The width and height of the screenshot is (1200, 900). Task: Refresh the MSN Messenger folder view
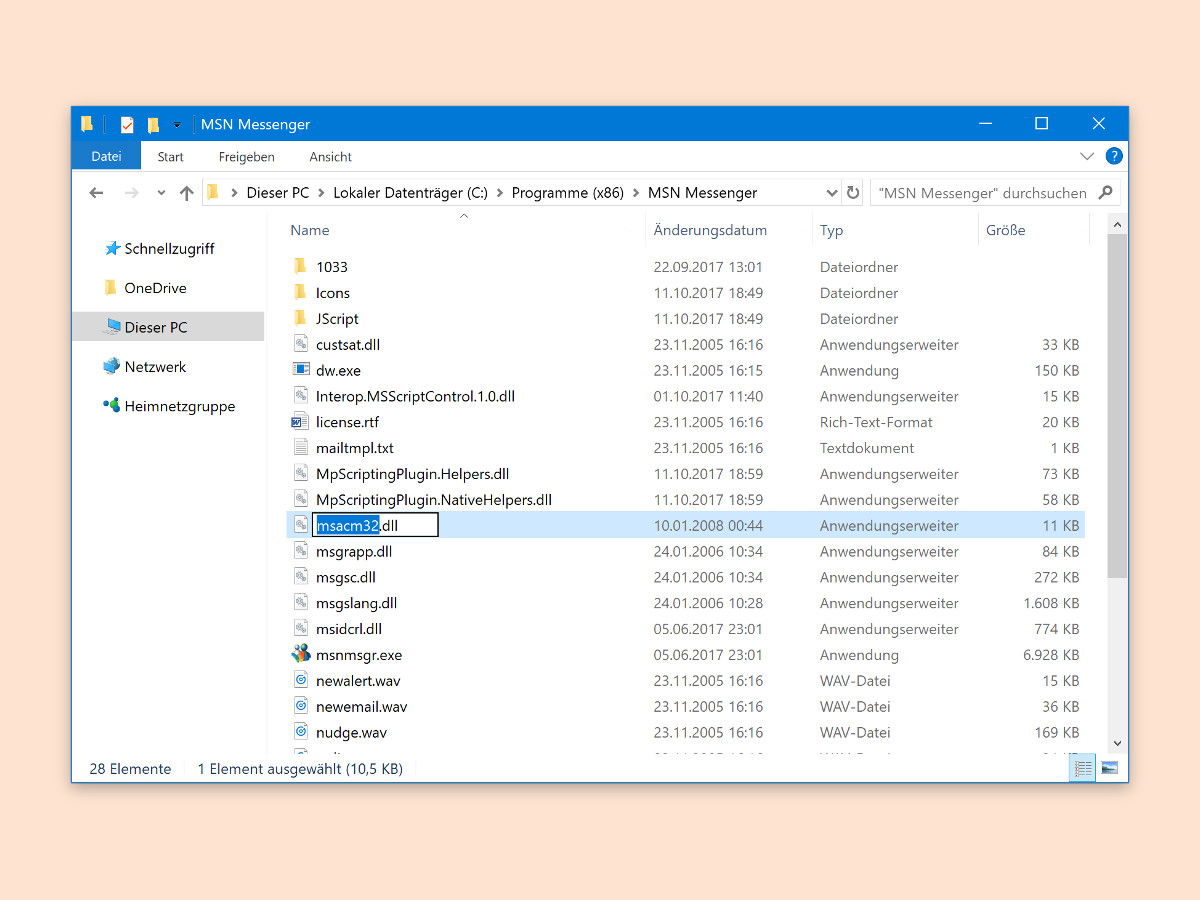[x=853, y=193]
